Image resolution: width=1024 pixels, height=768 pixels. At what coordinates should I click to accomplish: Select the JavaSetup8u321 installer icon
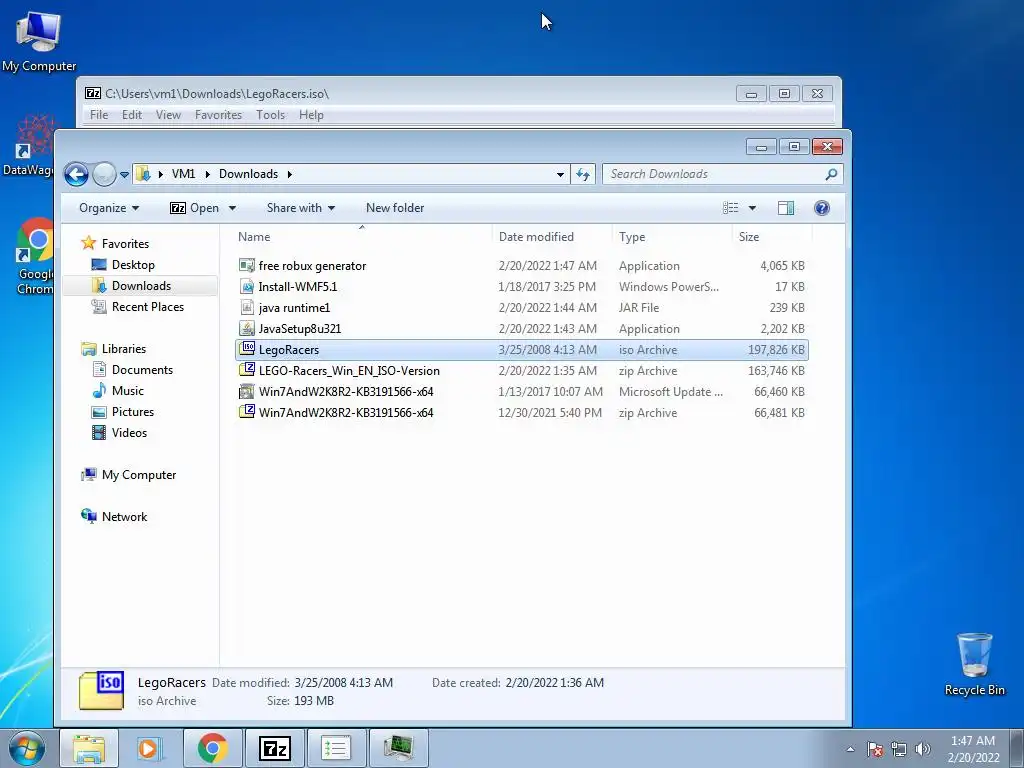247,328
